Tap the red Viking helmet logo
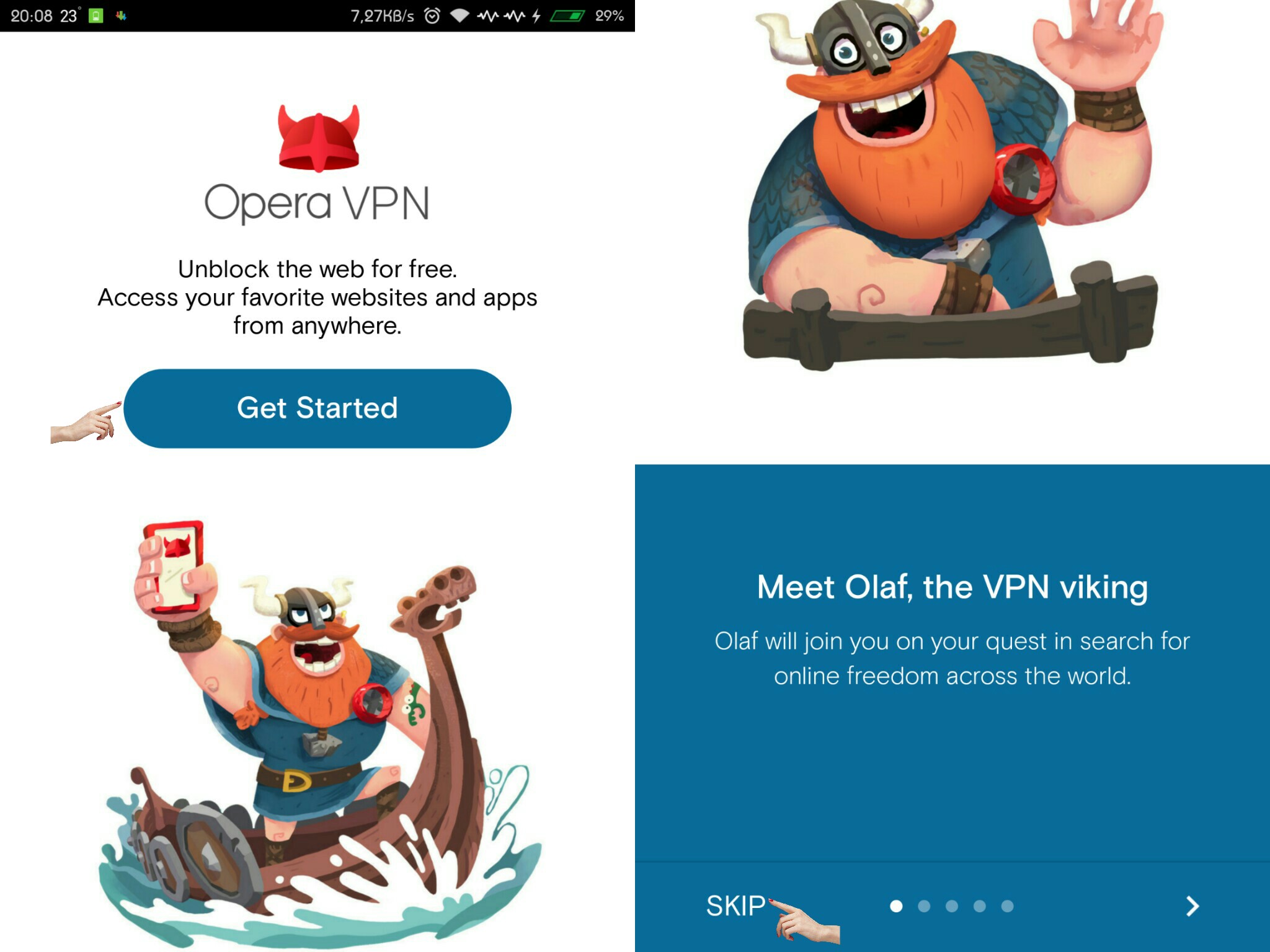The height and width of the screenshot is (952, 1270). pyautogui.click(x=319, y=138)
